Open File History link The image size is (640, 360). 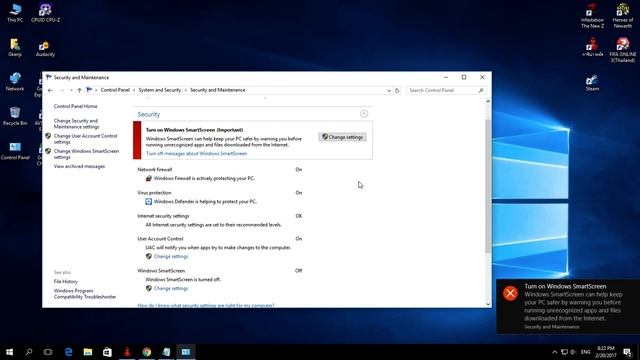[65, 281]
